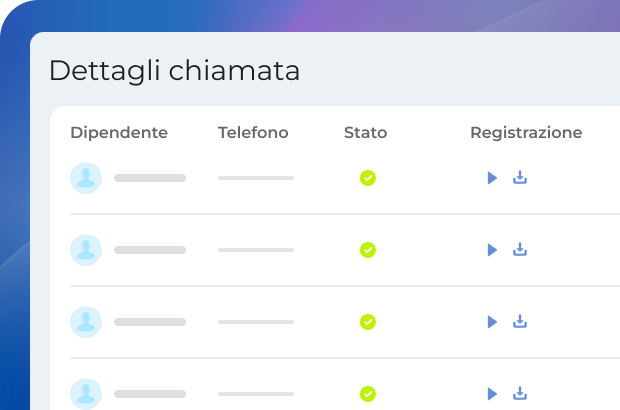Open the fourth employee's avatar
The image size is (620, 410).
86,394
